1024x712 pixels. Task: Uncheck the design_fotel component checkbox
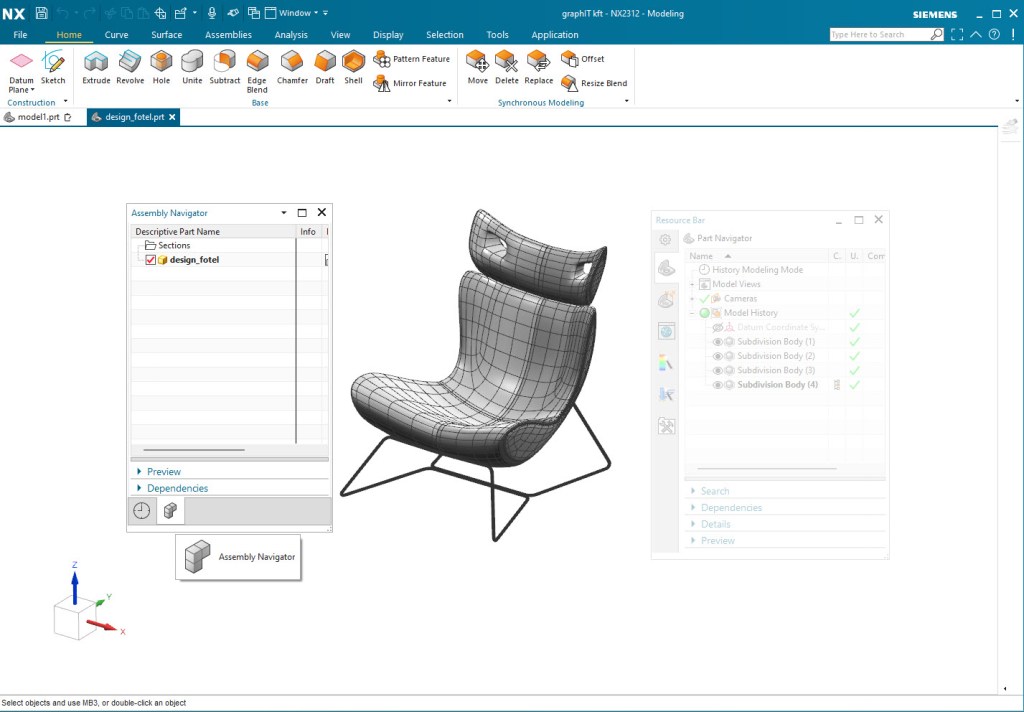pyautogui.click(x=151, y=260)
